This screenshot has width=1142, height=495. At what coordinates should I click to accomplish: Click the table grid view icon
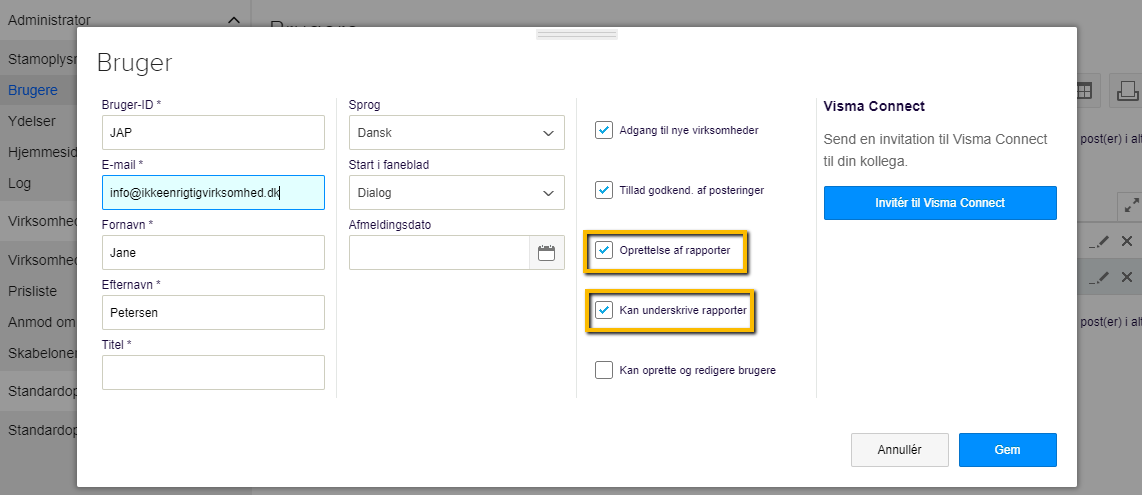coord(1084,91)
